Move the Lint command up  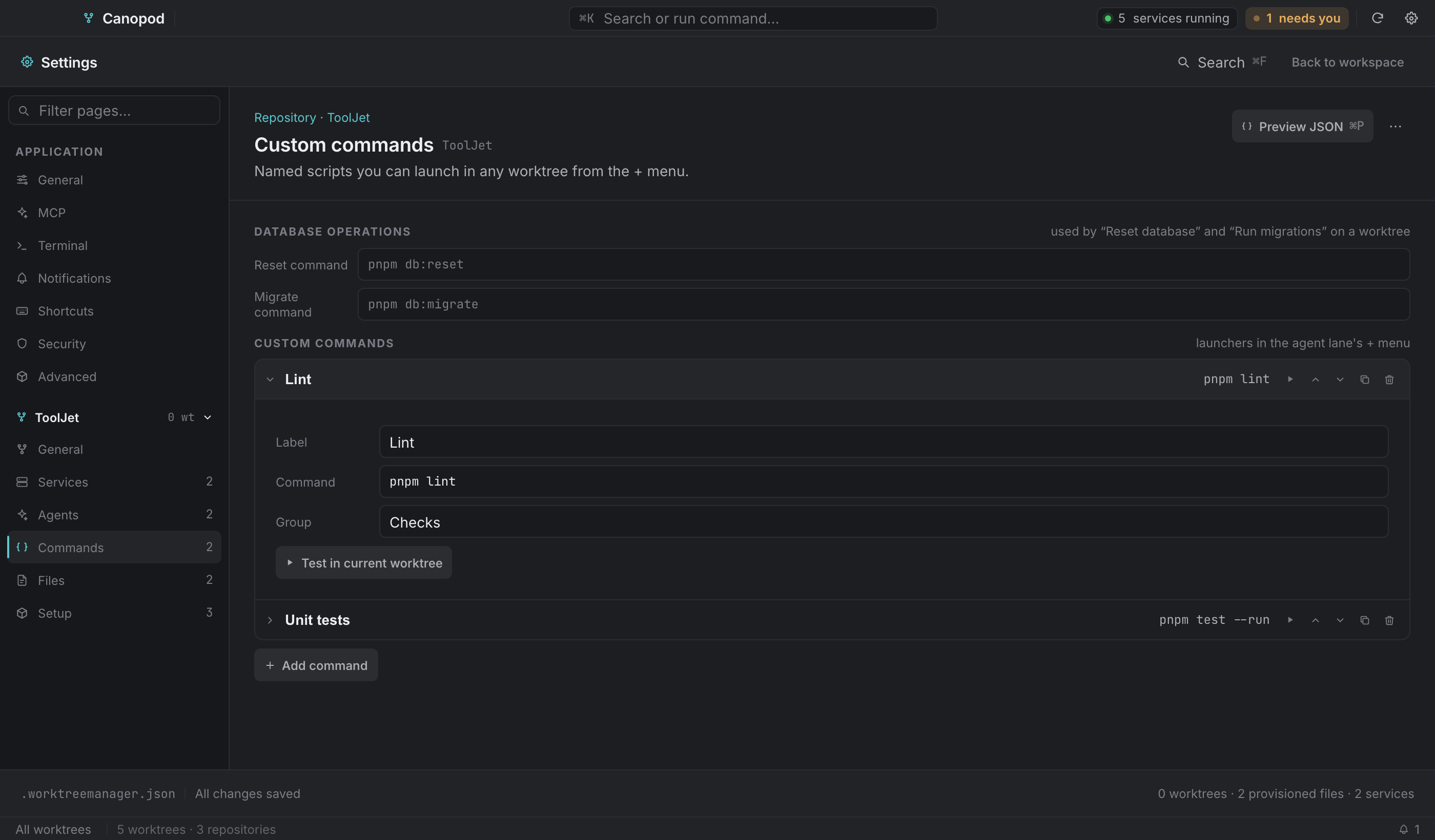(x=1315, y=379)
